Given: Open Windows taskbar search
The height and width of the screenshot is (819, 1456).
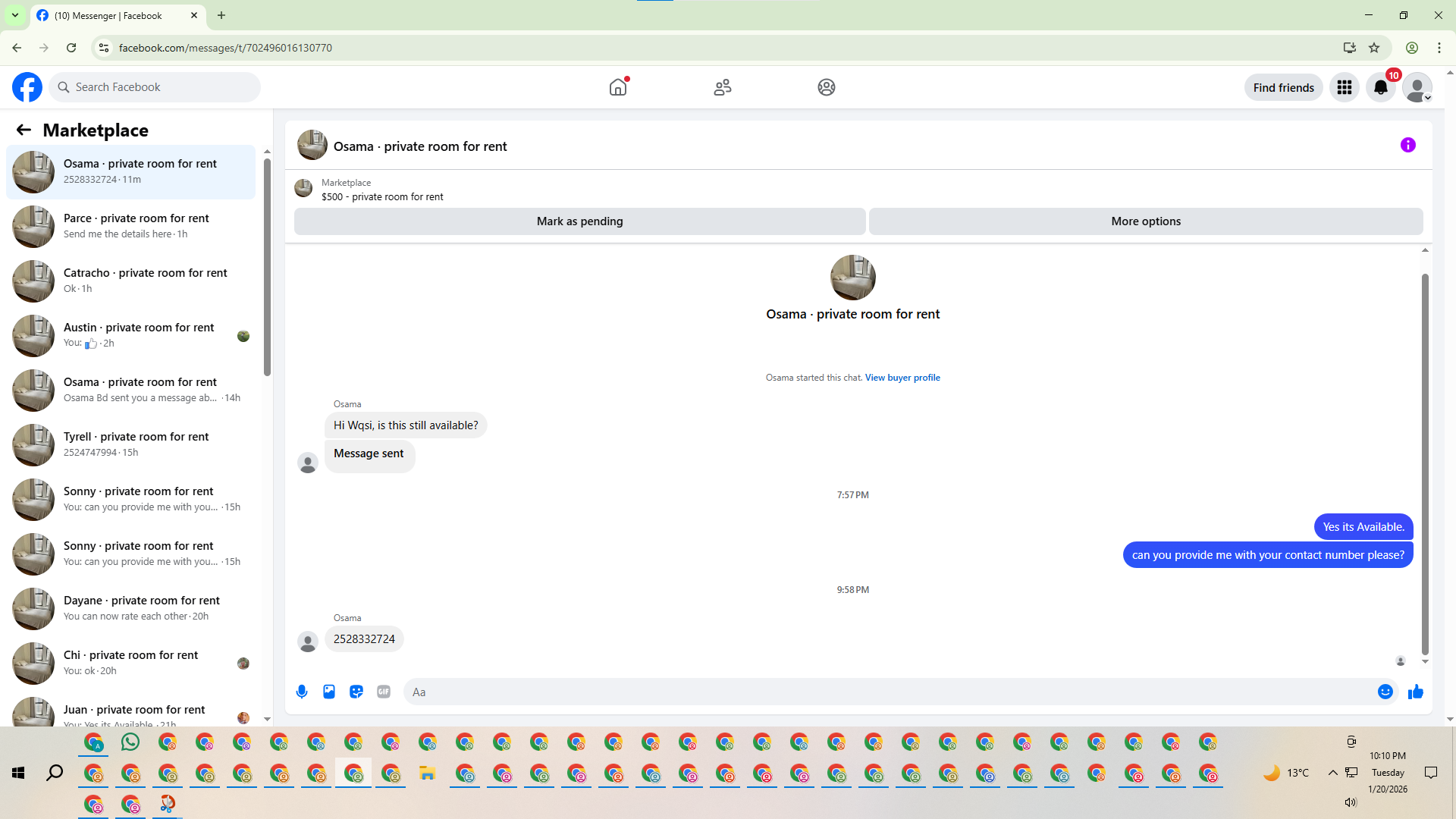Looking at the screenshot, I should (55, 773).
